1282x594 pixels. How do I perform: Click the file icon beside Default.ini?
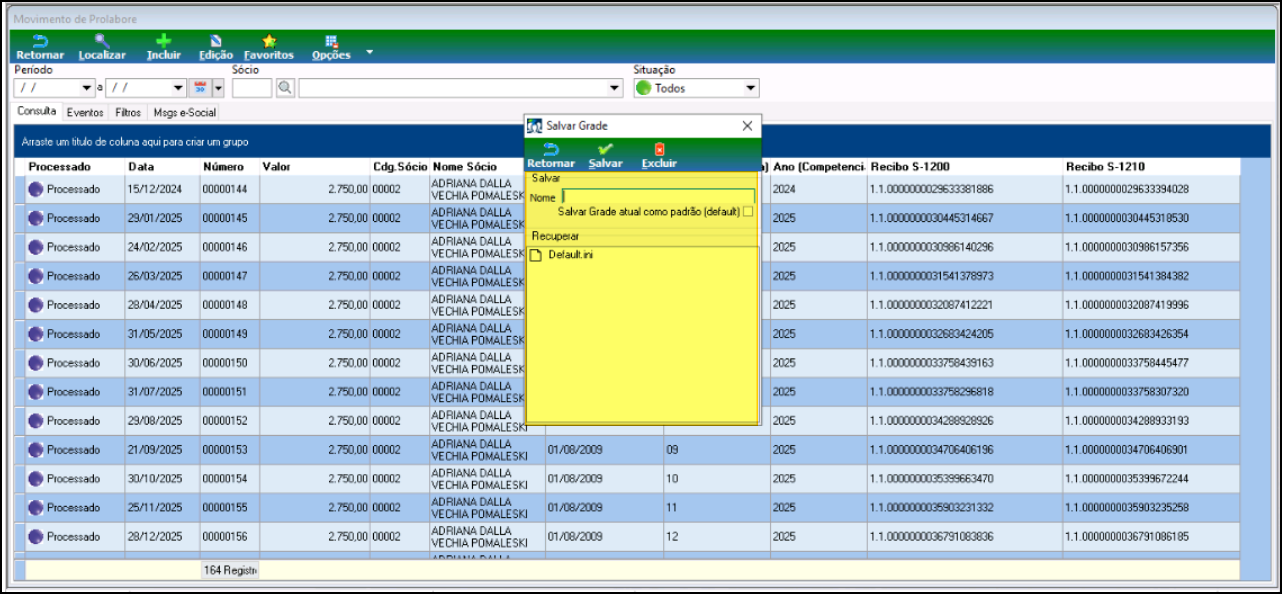(x=536, y=256)
